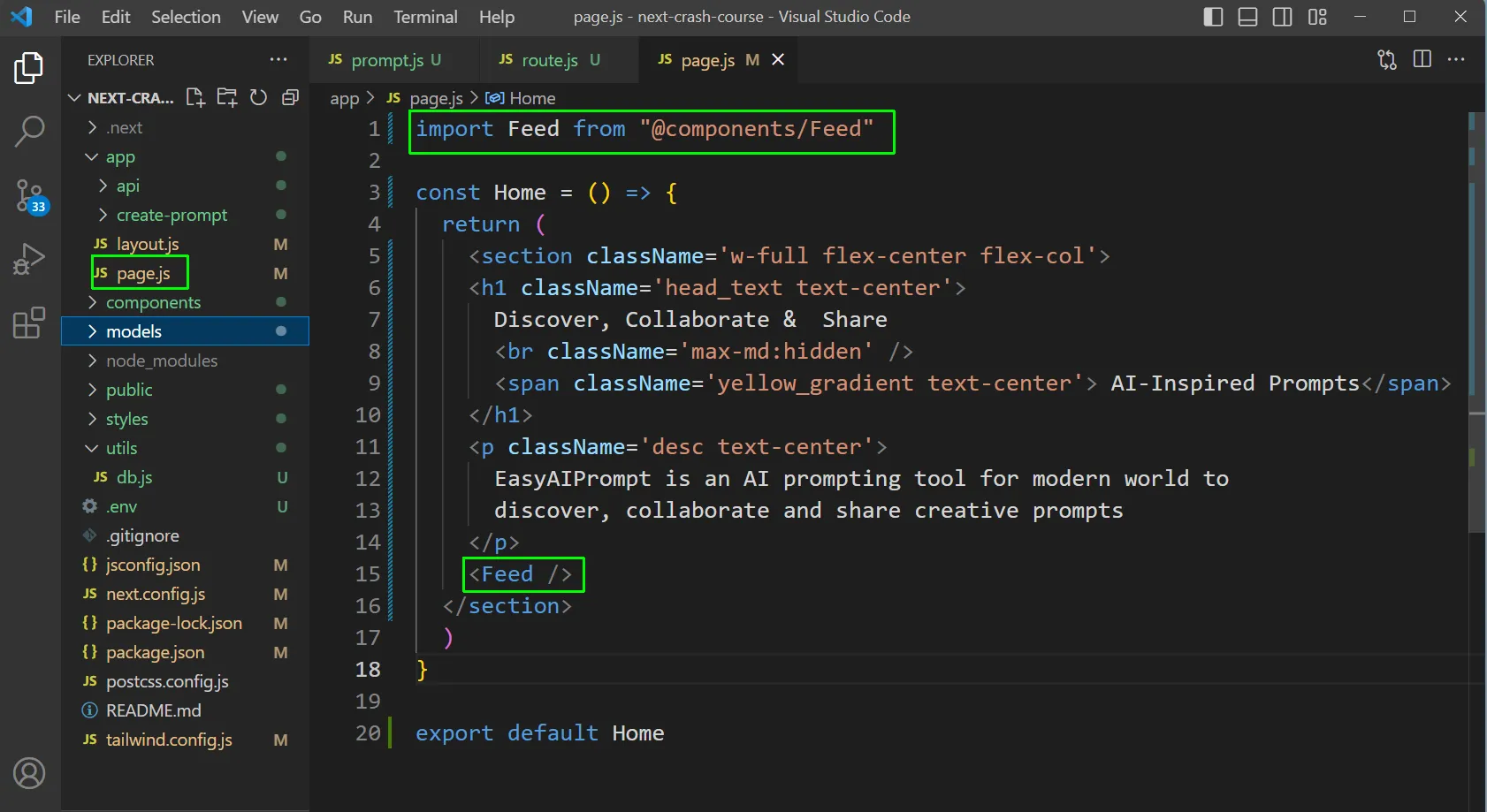Open the Extensions view
This screenshot has height=812, width=1487.
29,323
